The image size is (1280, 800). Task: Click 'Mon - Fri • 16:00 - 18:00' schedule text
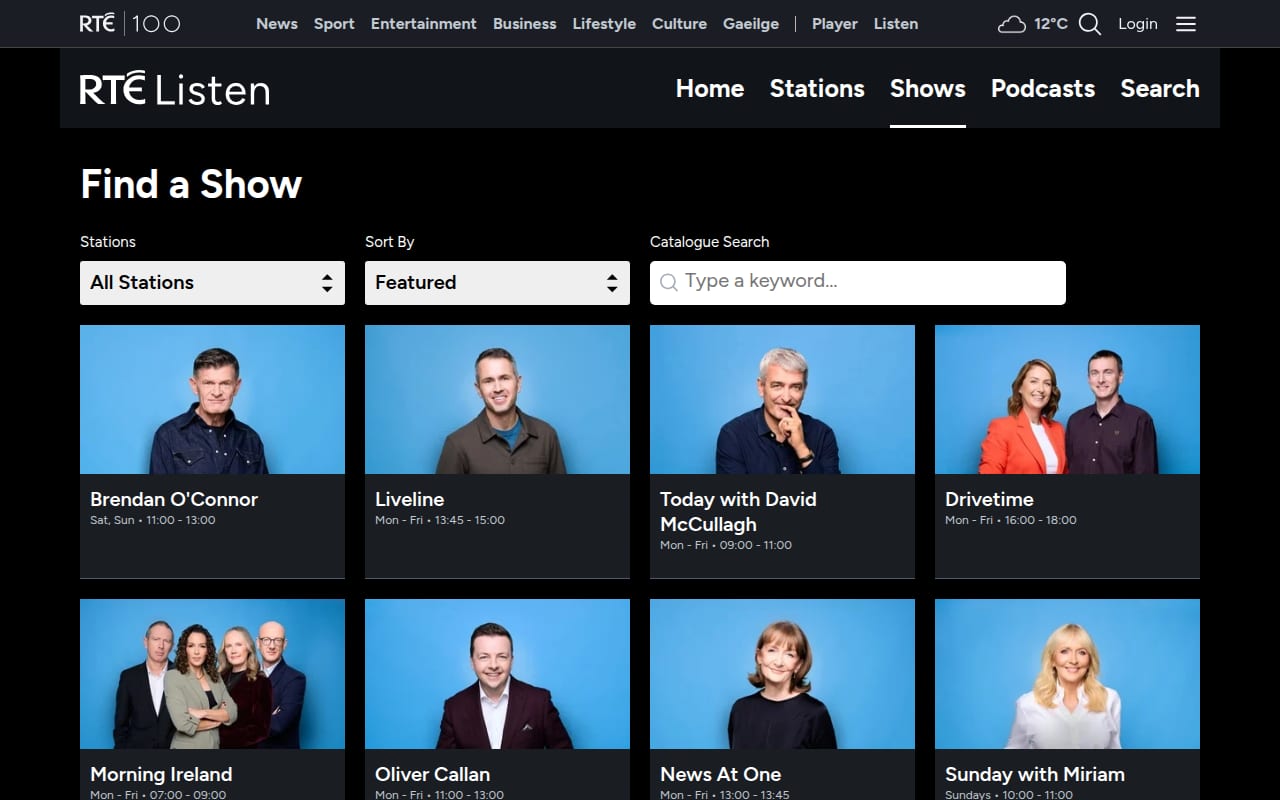(x=1011, y=520)
